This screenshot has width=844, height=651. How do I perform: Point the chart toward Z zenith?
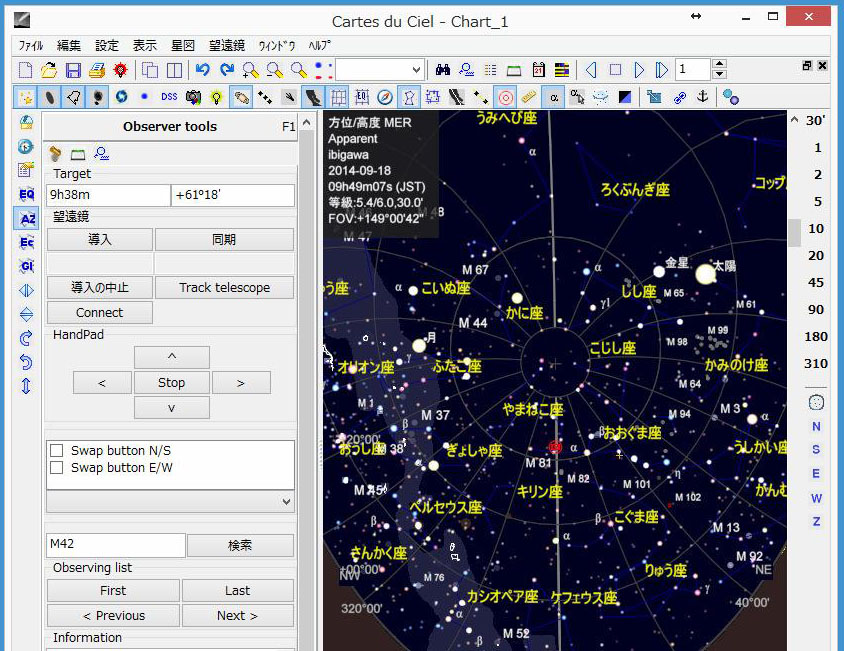[x=816, y=521]
